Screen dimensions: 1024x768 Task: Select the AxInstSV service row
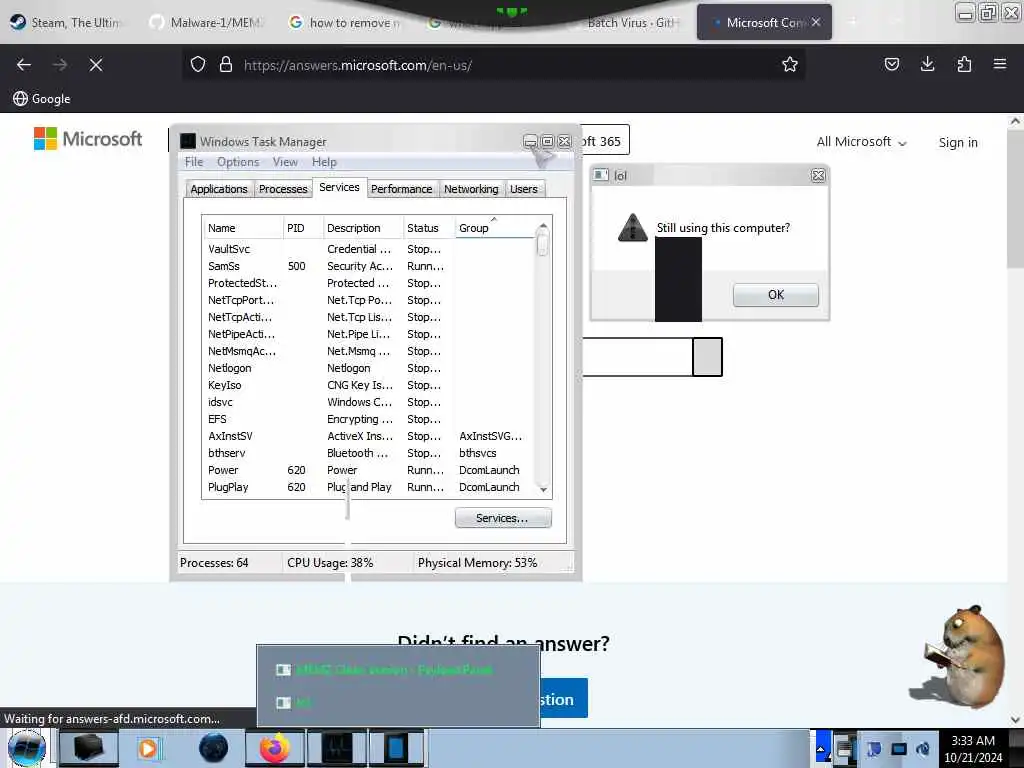click(x=368, y=436)
